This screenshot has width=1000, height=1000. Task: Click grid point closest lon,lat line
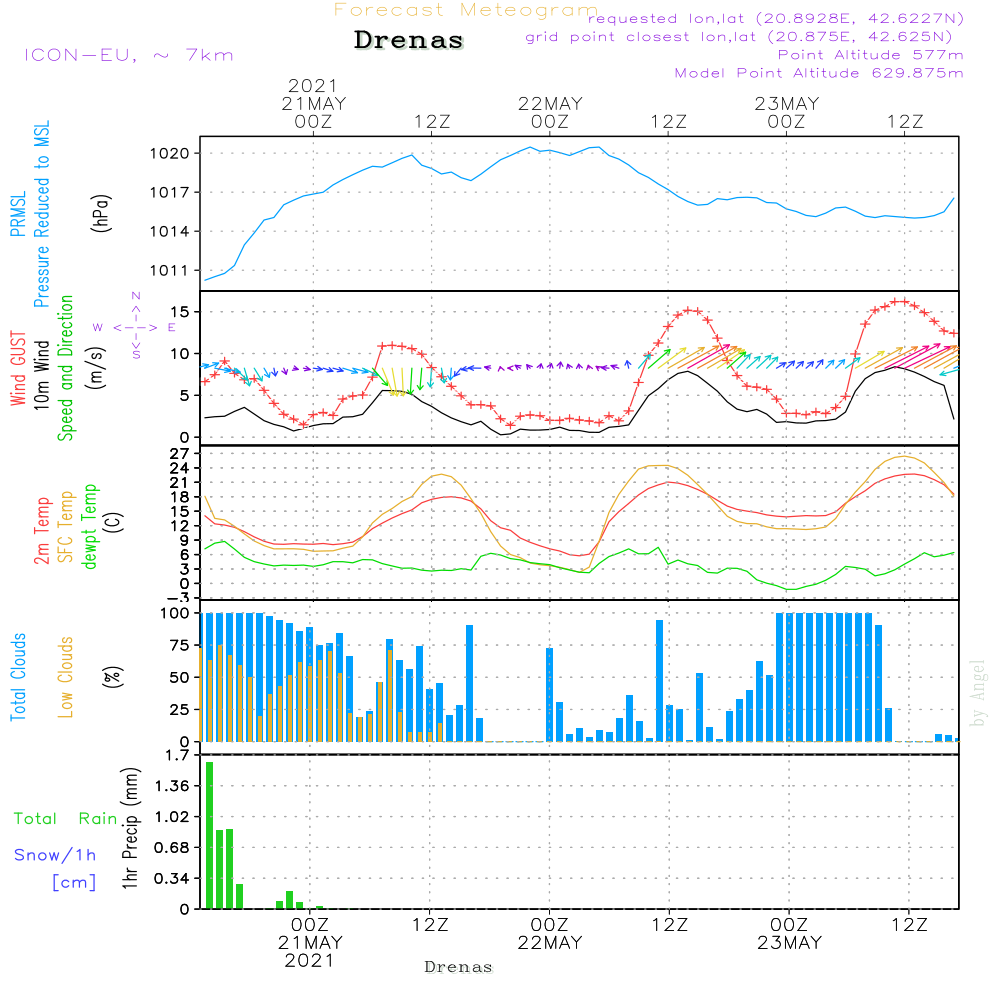739,37
